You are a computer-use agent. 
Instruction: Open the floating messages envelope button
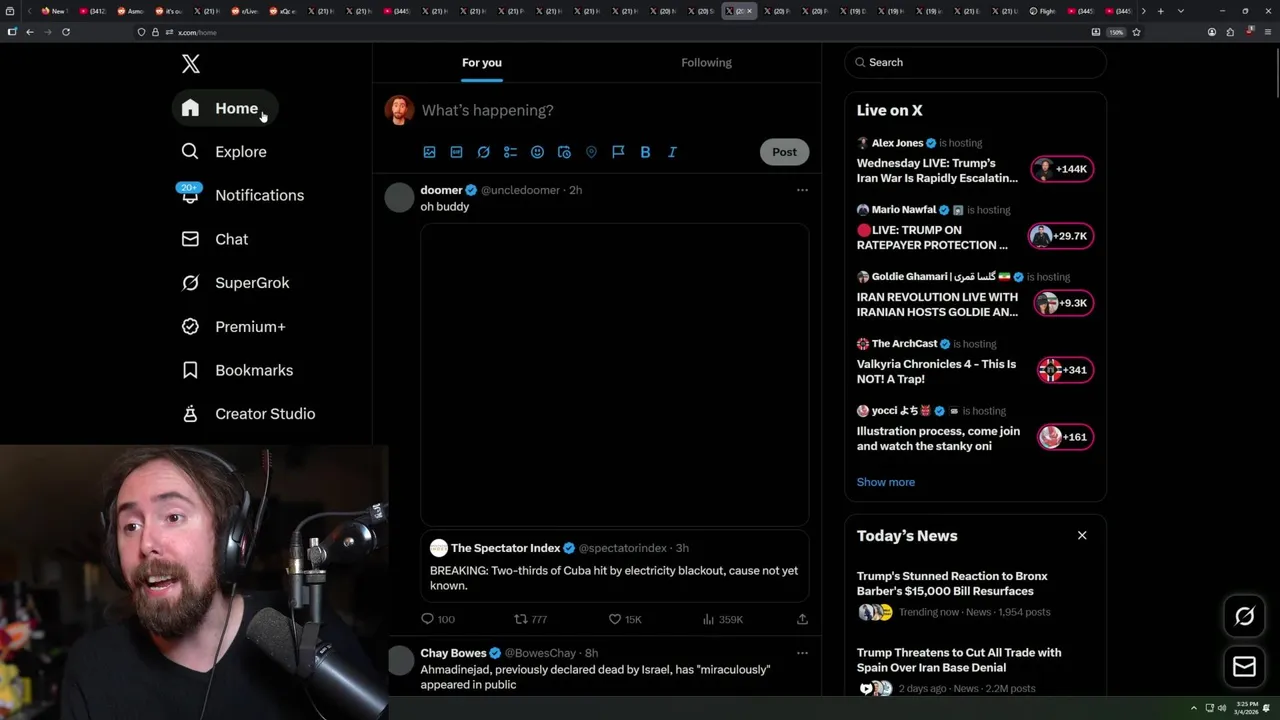point(1245,667)
